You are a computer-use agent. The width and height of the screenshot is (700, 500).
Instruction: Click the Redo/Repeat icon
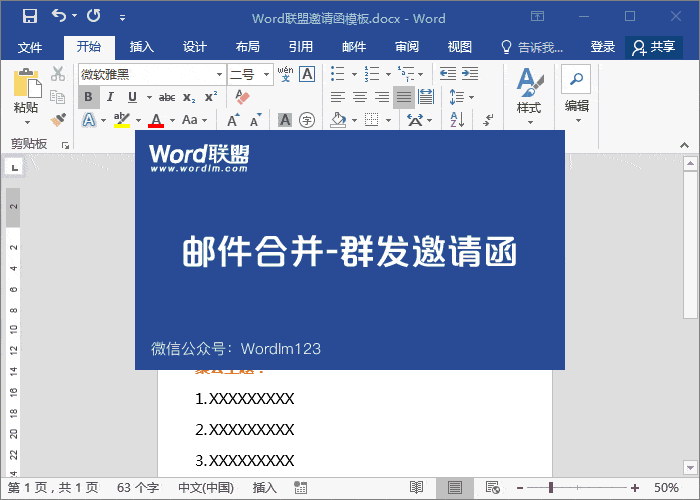click(94, 16)
